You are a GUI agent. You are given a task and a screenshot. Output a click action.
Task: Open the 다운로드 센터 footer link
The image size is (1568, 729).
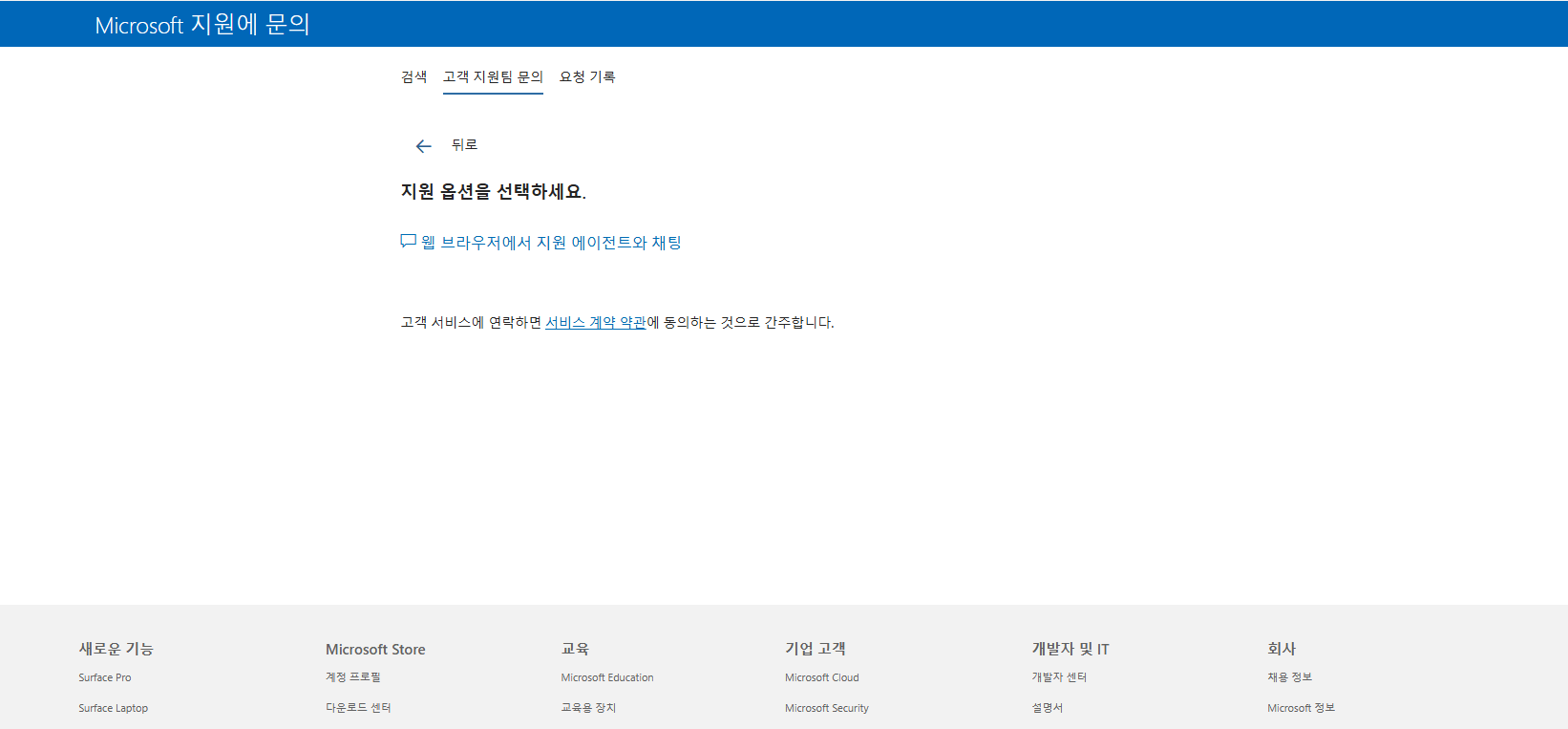tap(358, 708)
